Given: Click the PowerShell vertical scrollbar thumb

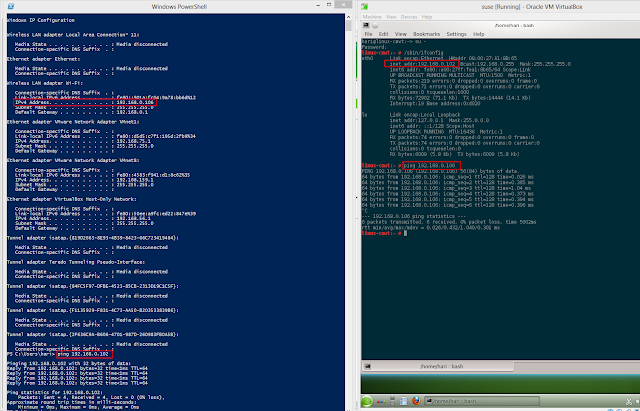Looking at the screenshot, I should pos(348,26).
